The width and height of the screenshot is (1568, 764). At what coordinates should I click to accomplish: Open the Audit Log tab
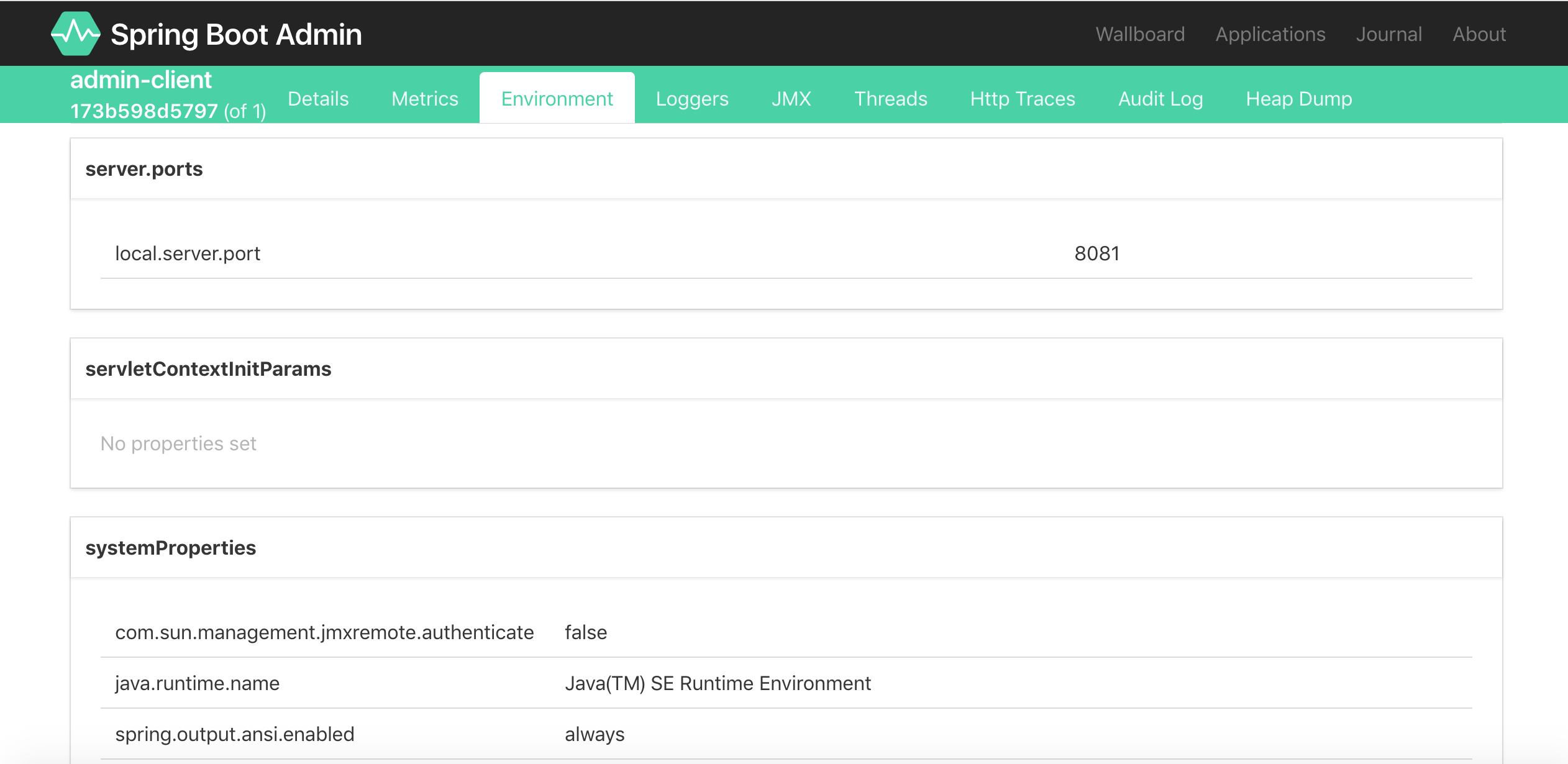pyautogui.click(x=1160, y=99)
